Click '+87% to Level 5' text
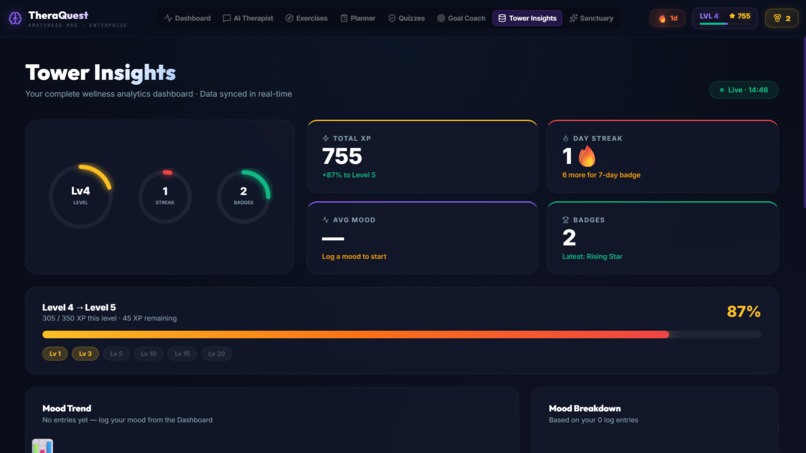Screen dimensions: 806x453 click(x=349, y=175)
